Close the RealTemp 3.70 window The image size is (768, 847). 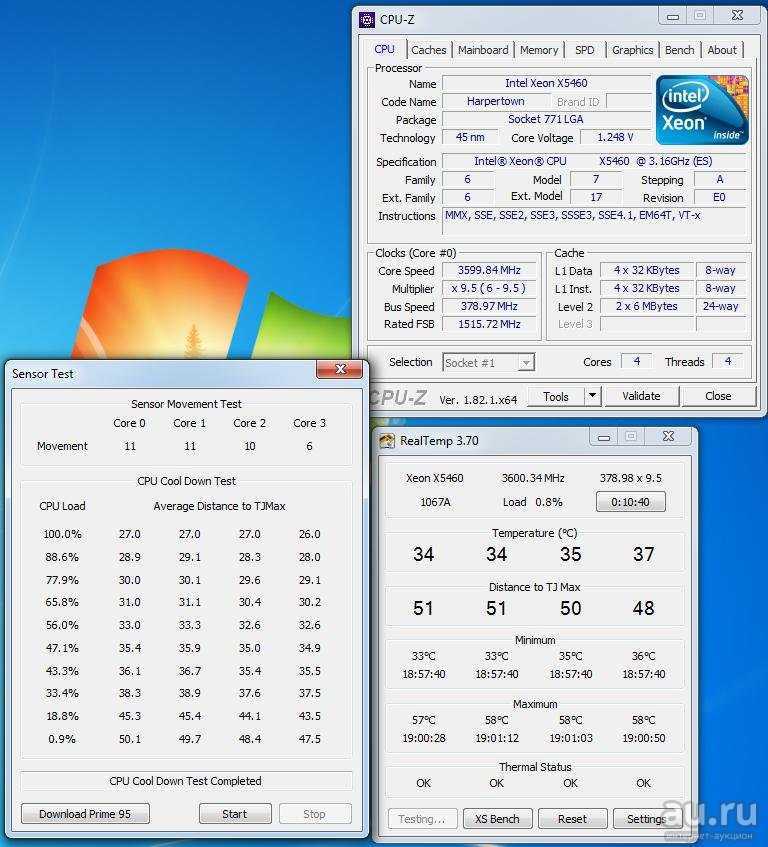pyautogui.click(x=669, y=436)
